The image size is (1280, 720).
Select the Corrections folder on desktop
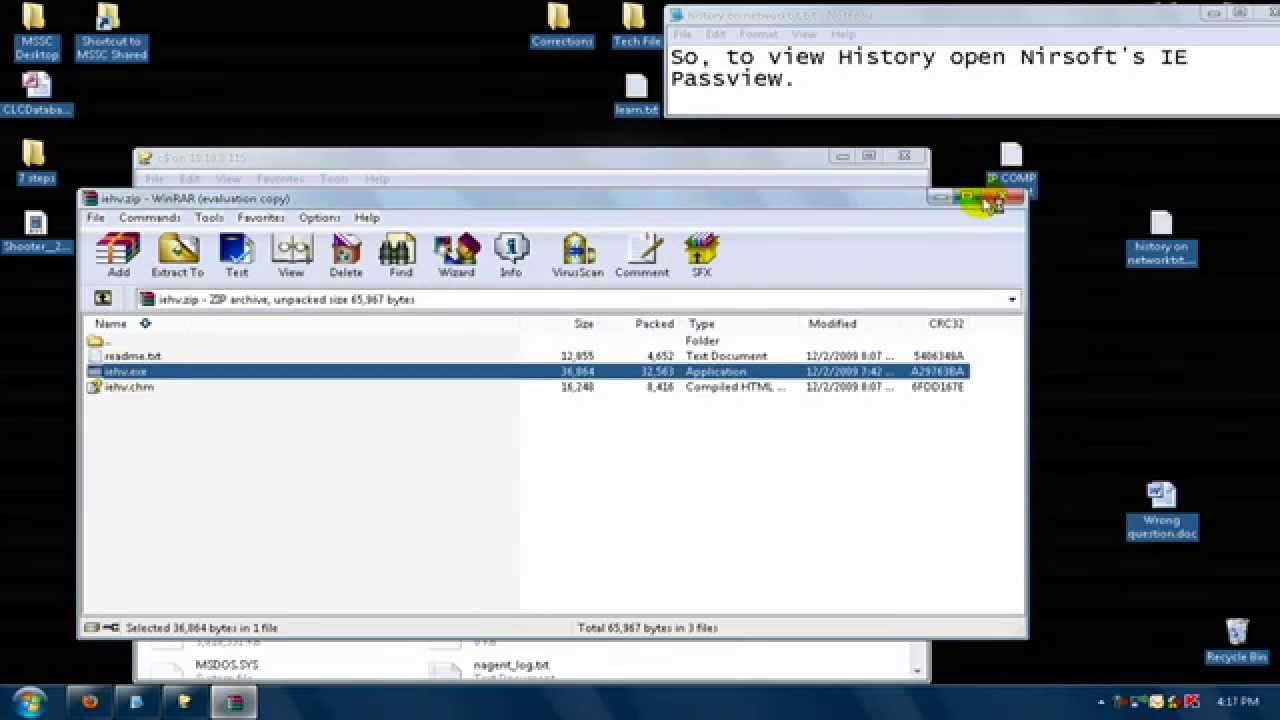click(x=561, y=26)
